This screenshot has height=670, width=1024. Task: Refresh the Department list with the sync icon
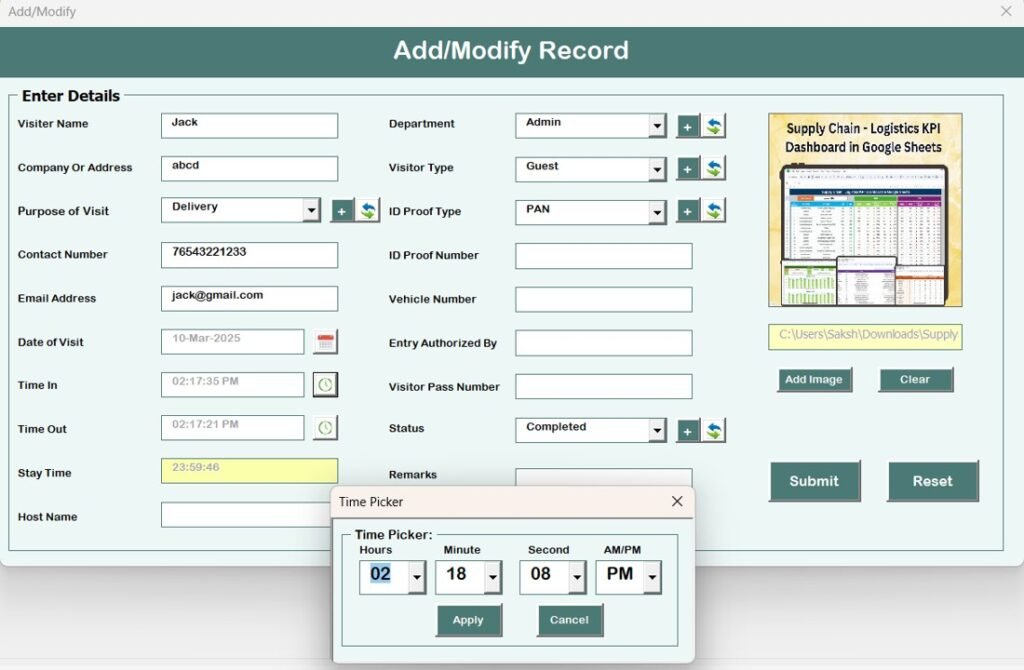pos(712,125)
